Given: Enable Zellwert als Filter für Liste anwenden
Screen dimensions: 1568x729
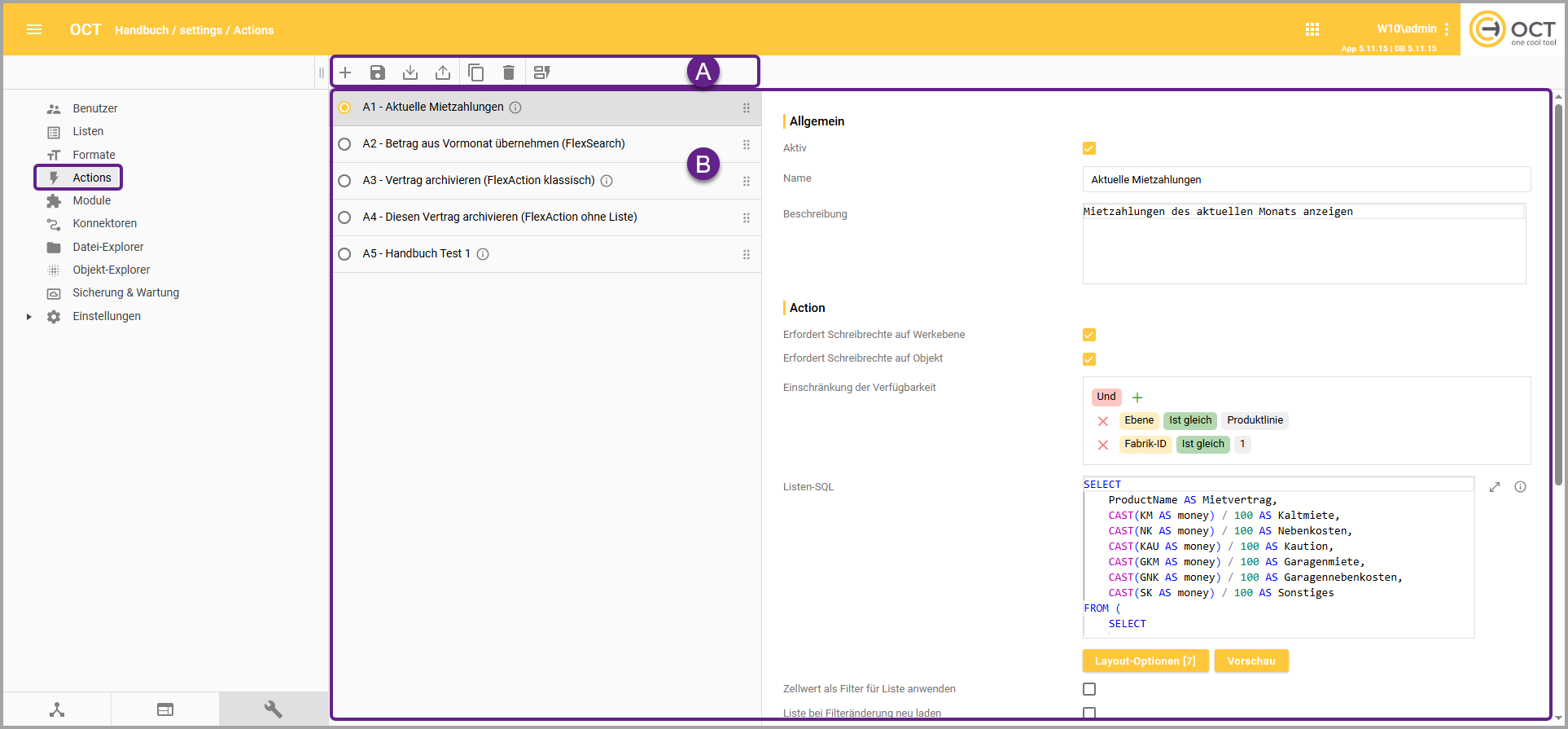Looking at the screenshot, I should pyautogui.click(x=1089, y=689).
